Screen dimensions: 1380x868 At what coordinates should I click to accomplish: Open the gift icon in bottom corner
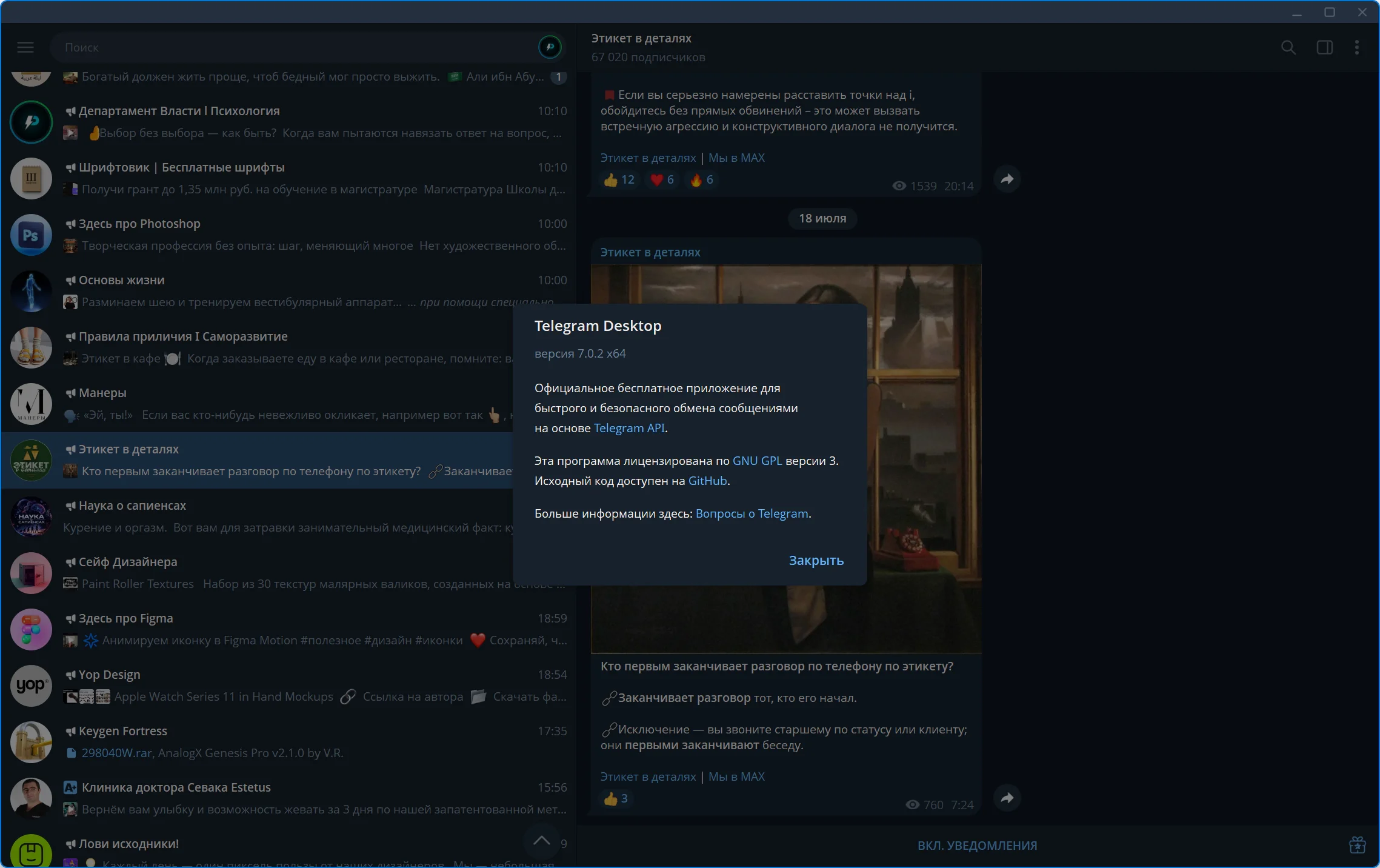[1358, 845]
